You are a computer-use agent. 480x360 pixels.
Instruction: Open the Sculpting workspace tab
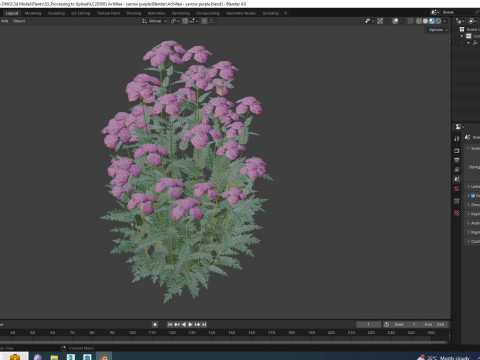coord(56,13)
